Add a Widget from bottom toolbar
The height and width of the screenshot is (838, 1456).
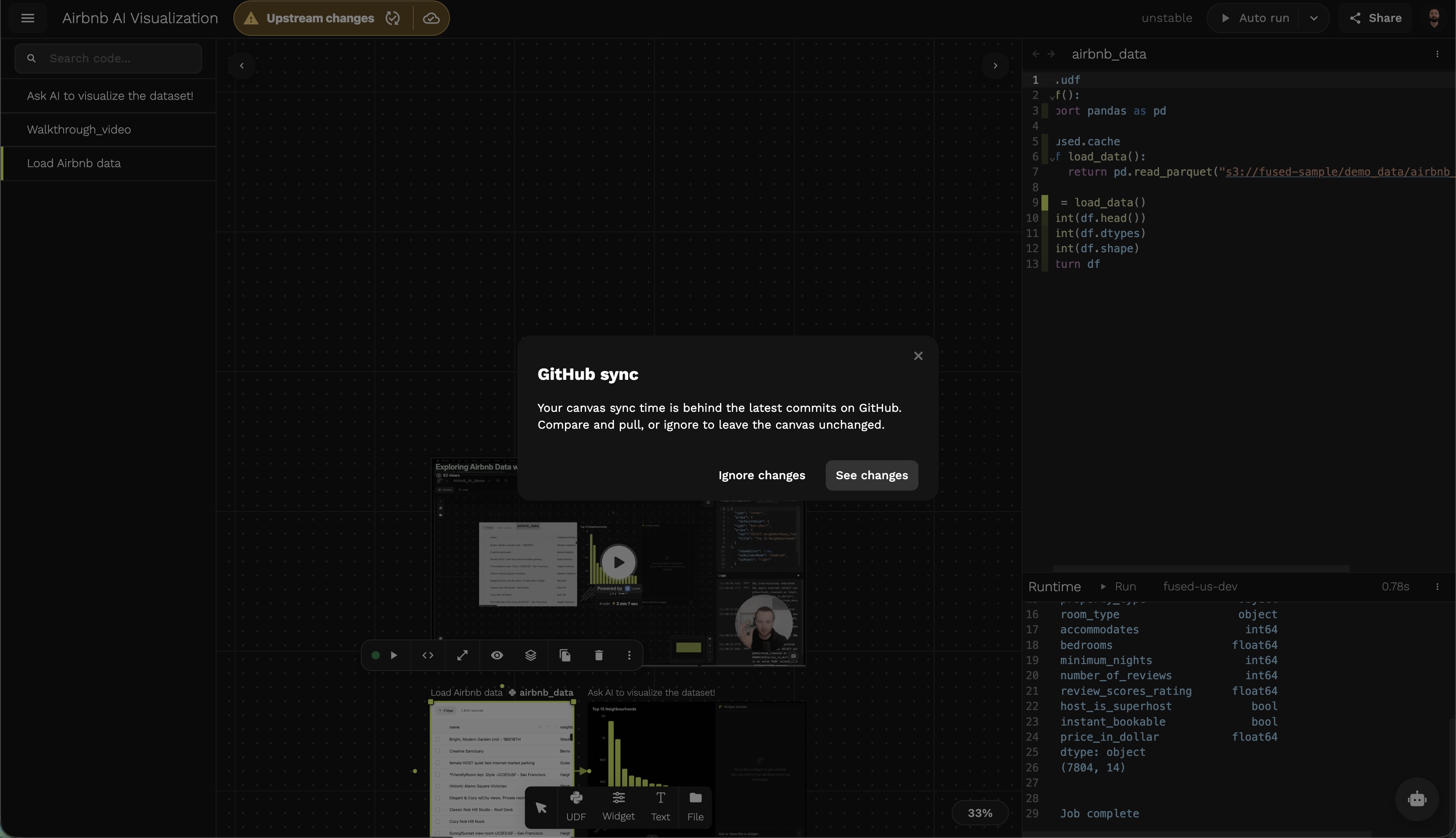[x=618, y=807]
